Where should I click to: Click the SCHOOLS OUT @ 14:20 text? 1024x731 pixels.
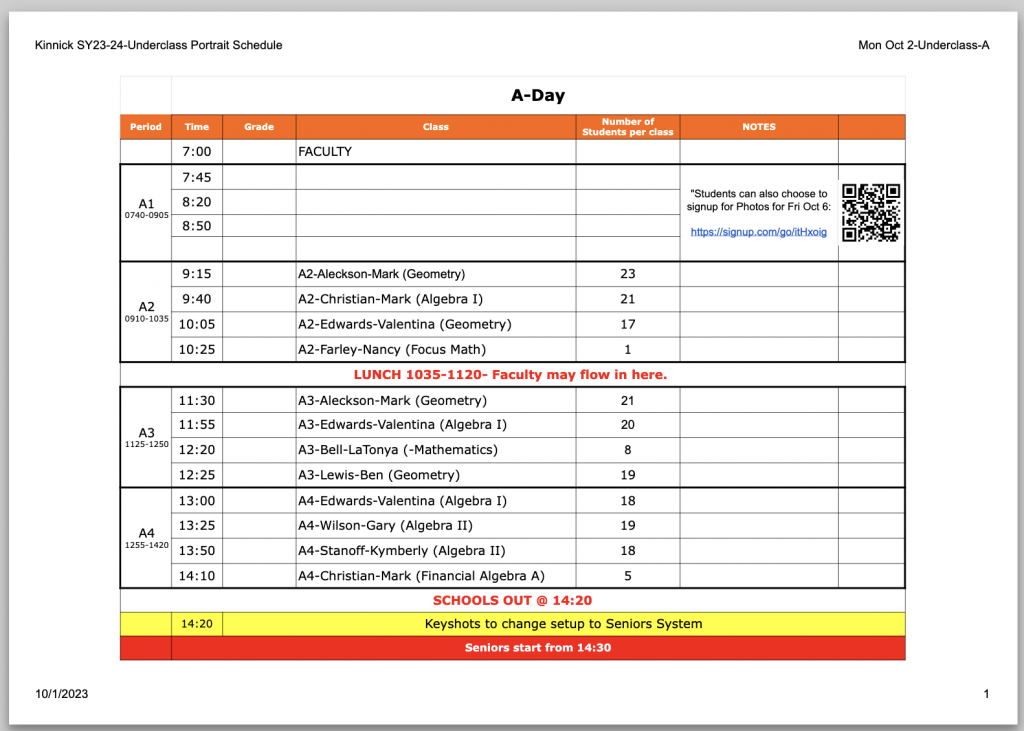512,601
